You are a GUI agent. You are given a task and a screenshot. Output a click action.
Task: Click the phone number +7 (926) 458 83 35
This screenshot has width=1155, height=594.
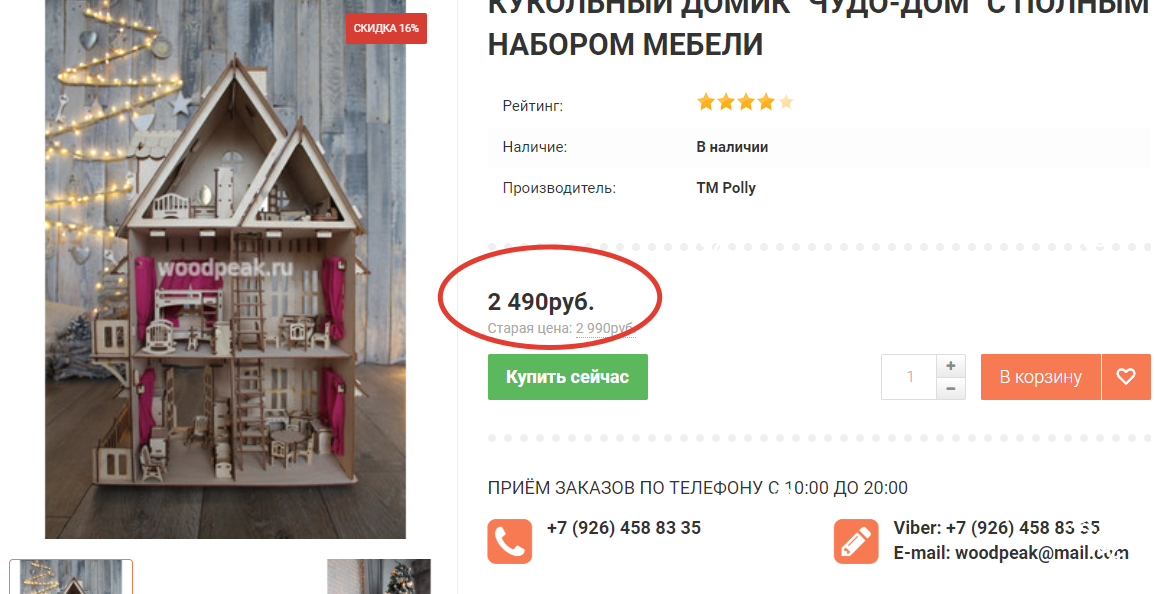[x=624, y=528]
